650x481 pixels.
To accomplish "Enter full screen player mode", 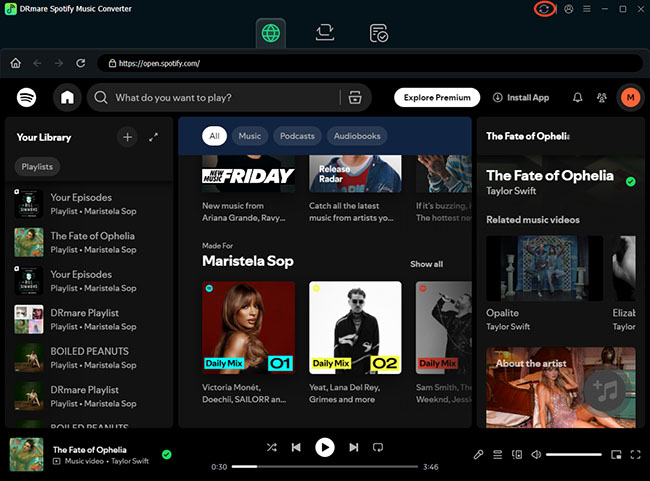I will [x=635, y=454].
